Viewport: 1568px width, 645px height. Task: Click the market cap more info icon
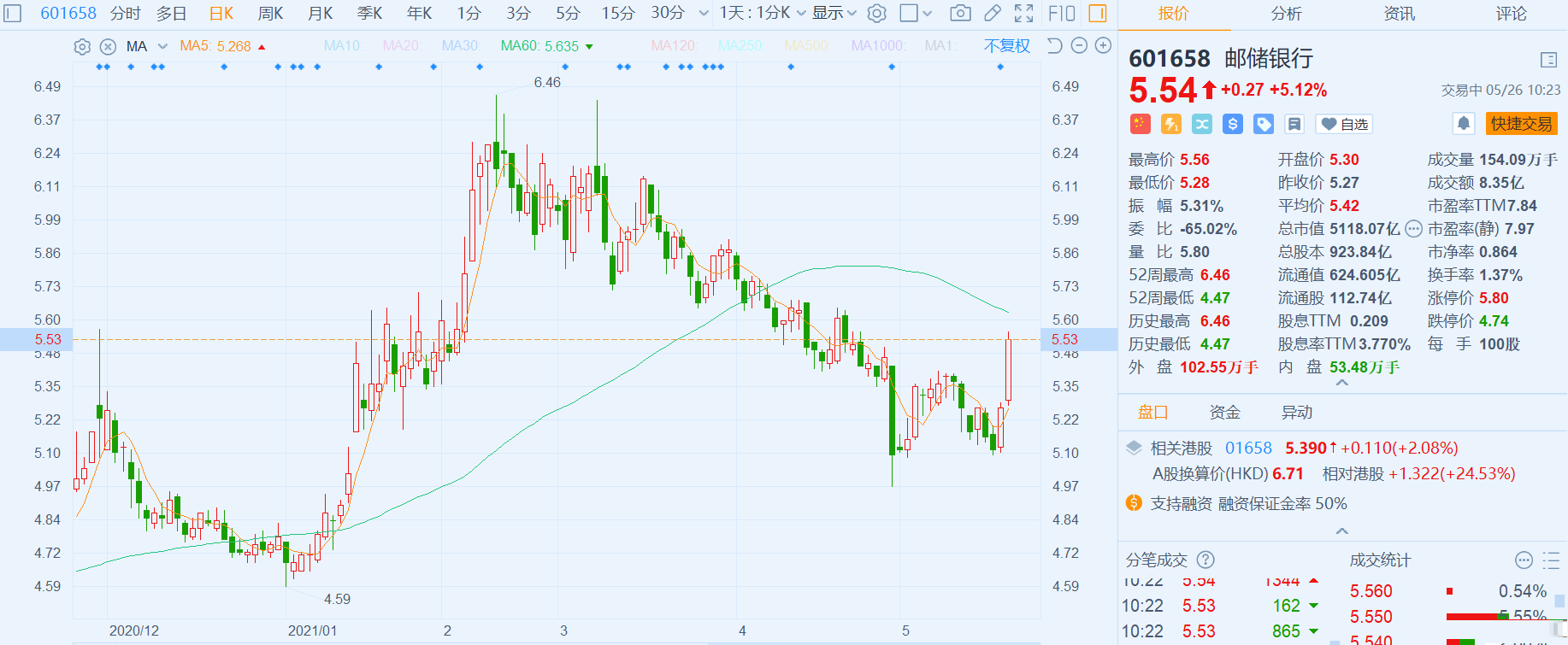[x=1413, y=229]
